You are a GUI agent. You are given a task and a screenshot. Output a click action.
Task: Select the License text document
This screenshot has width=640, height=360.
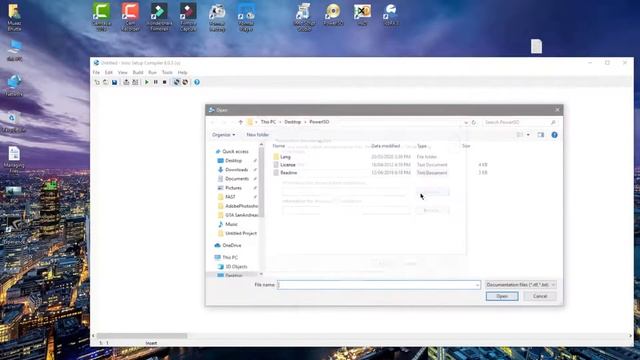pyautogui.click(x=288, y=164)
